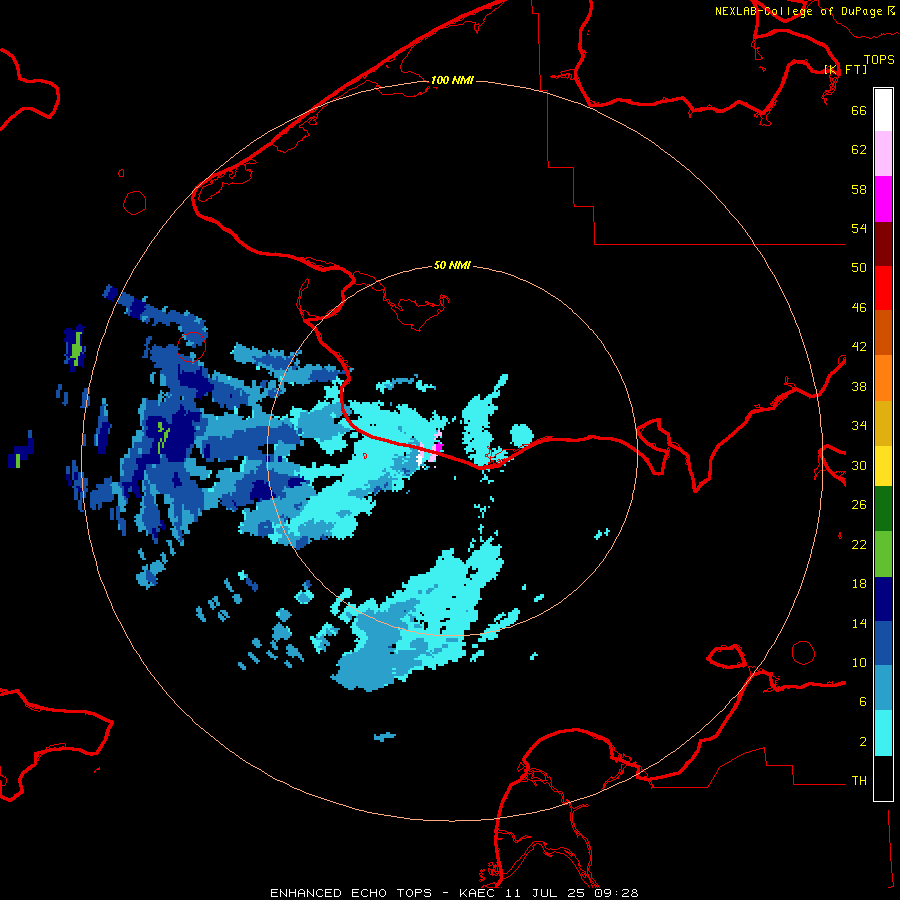Click the small red circle marker on blue echoes

[x=191, y=347]
